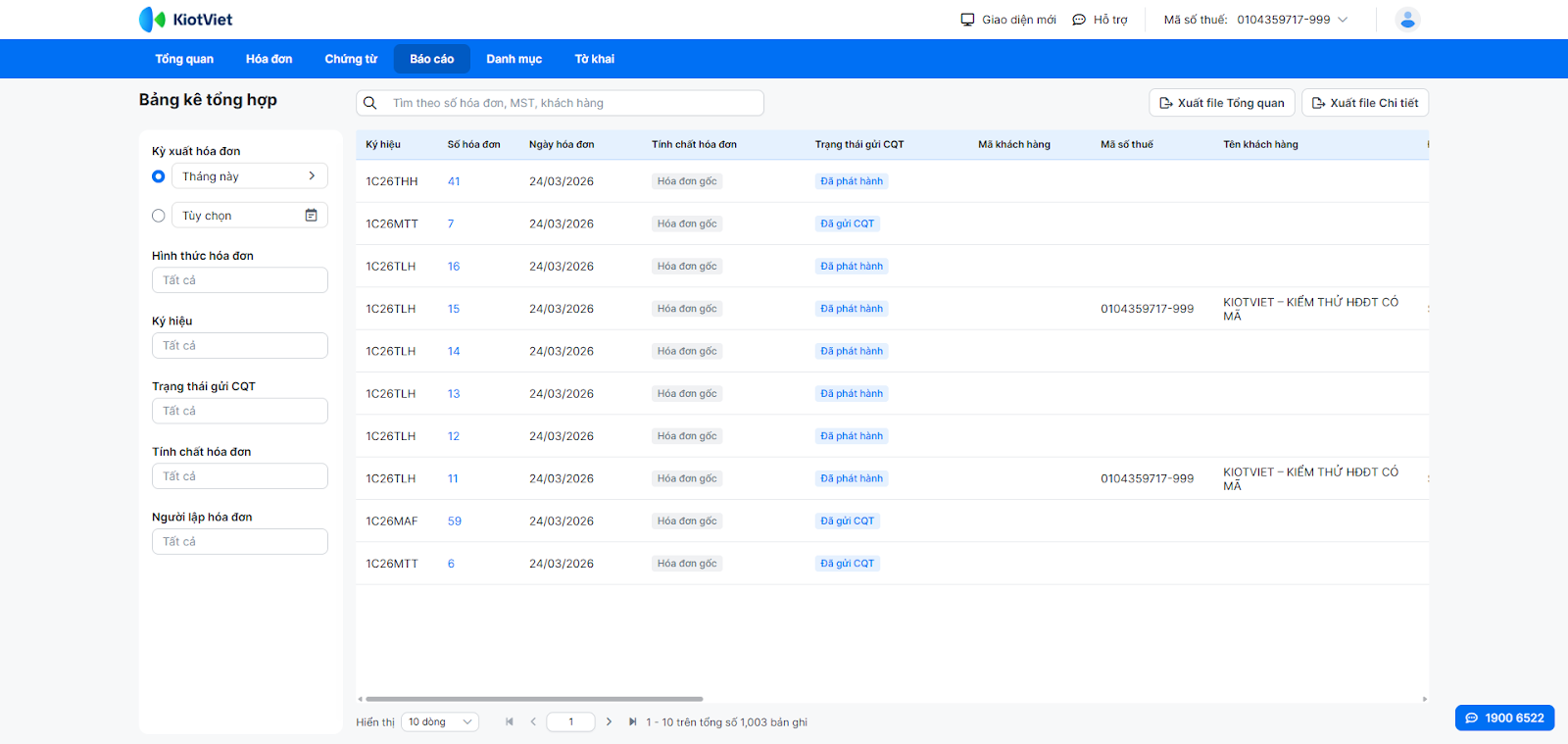Open the Hình thức hóa đơn dropdown
1568x744 pixels.
tap(240, 280)
